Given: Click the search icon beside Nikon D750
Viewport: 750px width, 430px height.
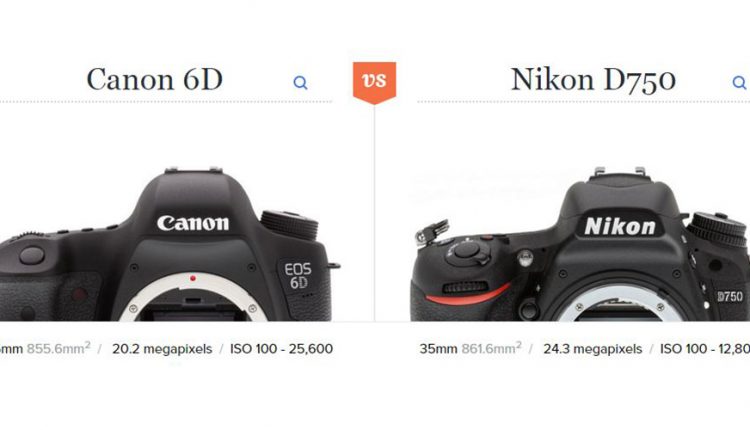Looking at the screenshot, I should [739, 83].
